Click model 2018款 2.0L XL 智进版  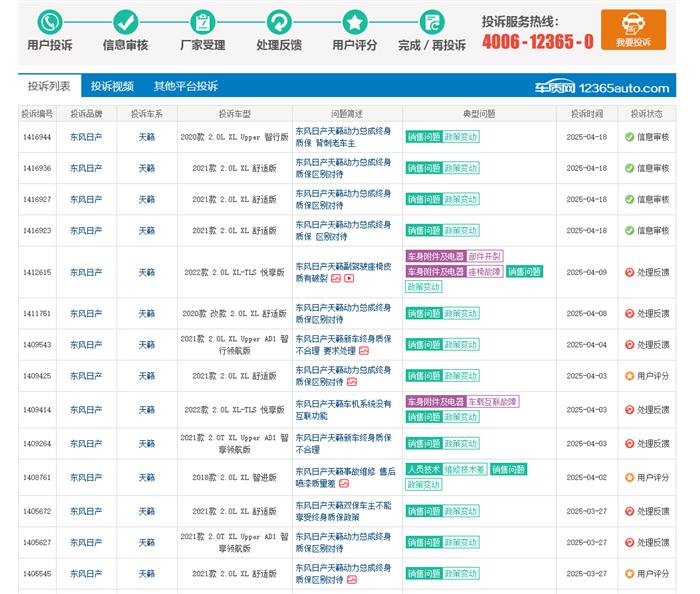234,478
